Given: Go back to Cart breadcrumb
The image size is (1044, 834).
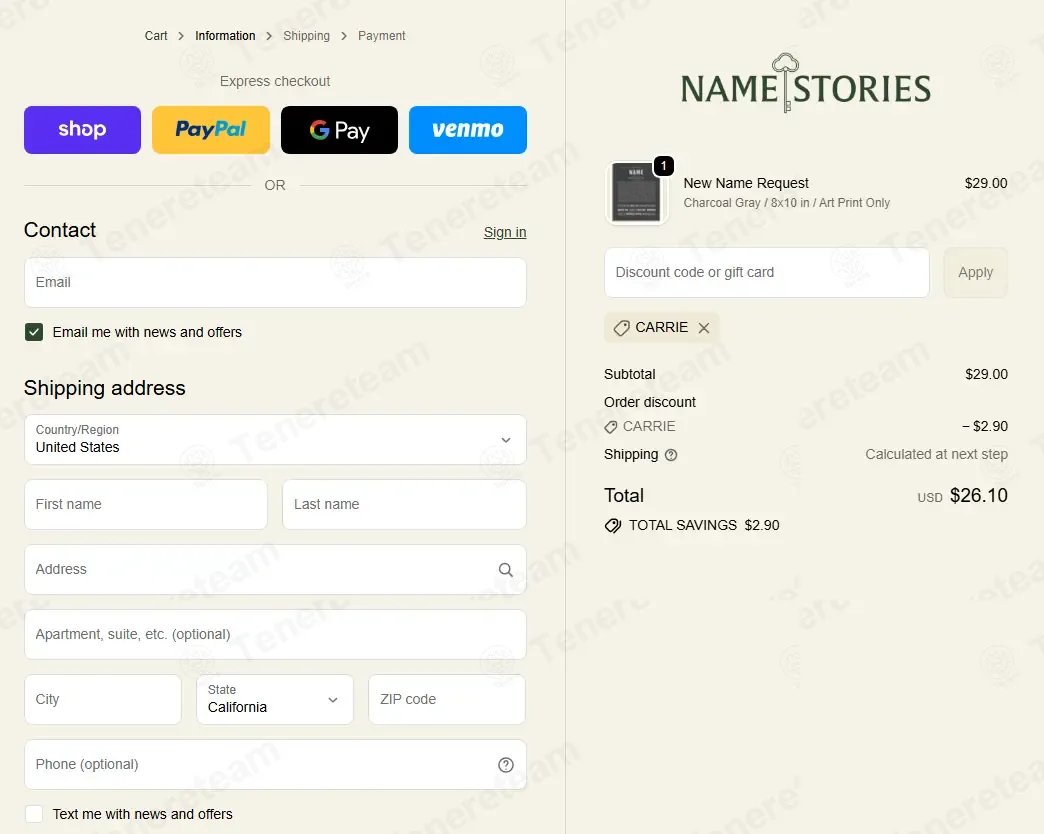Looking at the screenshot, I should pos(156,36).
